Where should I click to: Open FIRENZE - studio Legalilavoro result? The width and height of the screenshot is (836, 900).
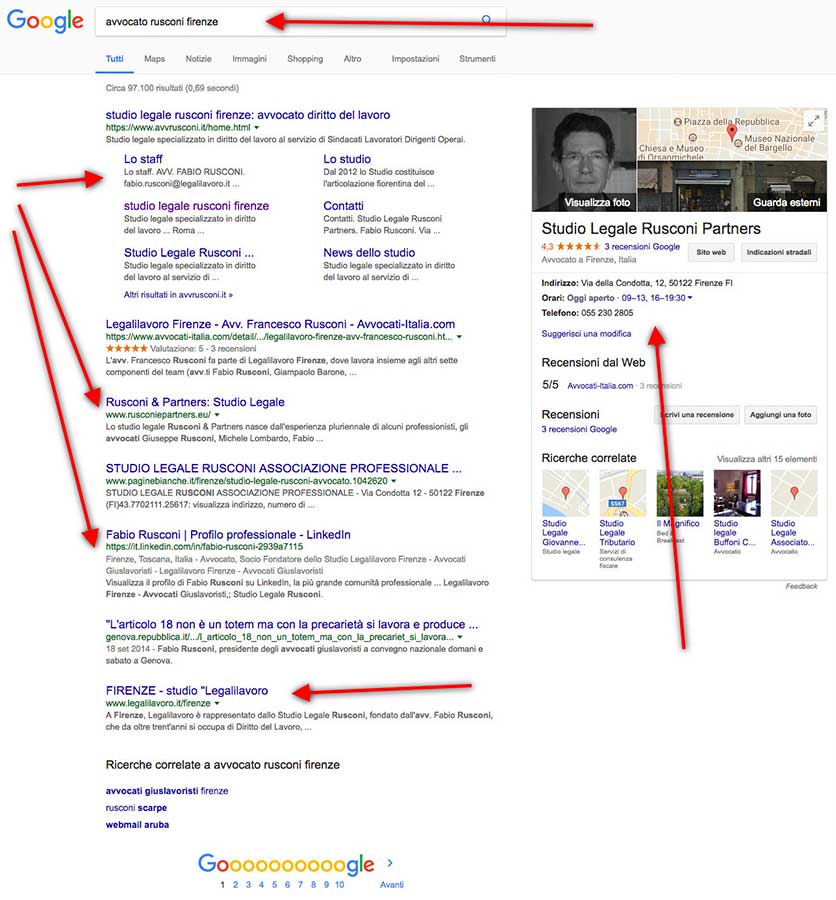pos(187,690)
